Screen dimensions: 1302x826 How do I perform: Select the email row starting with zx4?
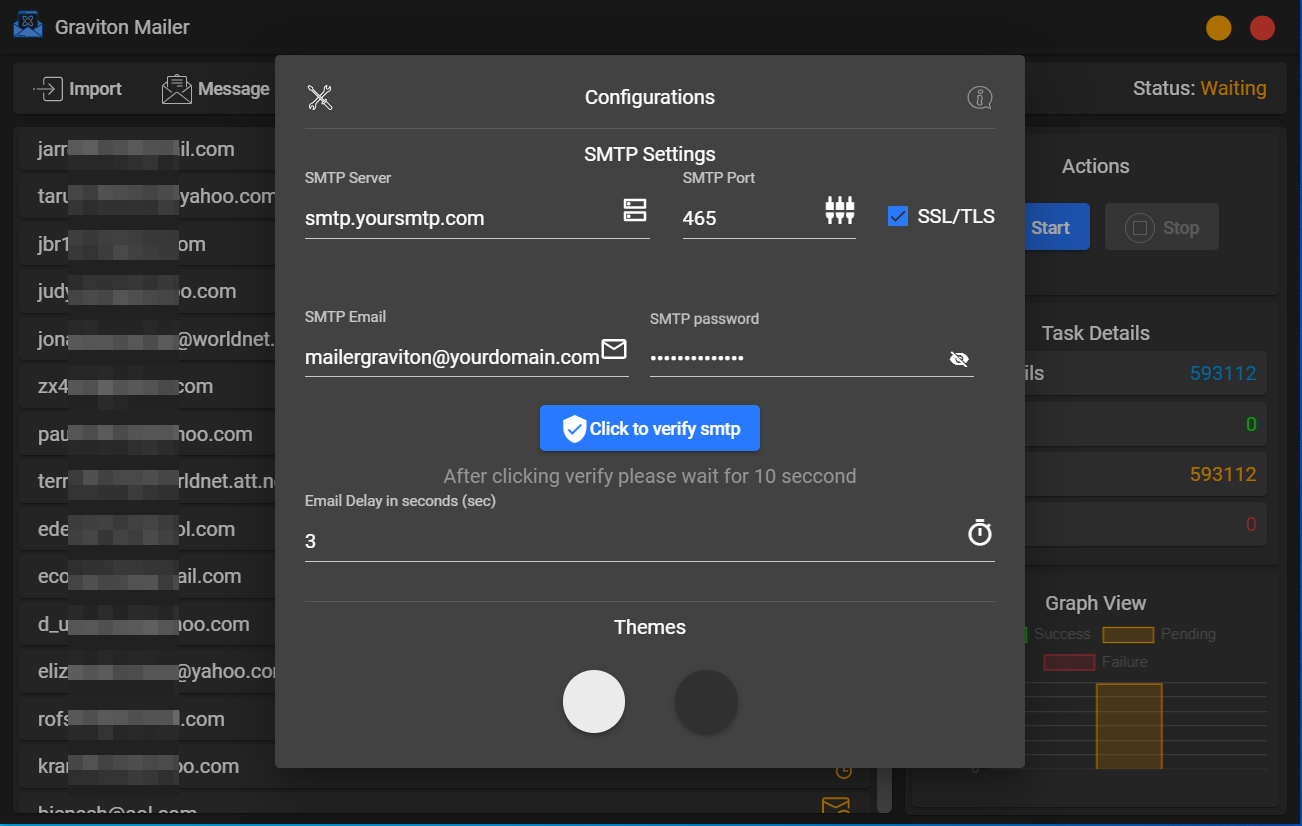pyautogui.click(x=148, y=386)
